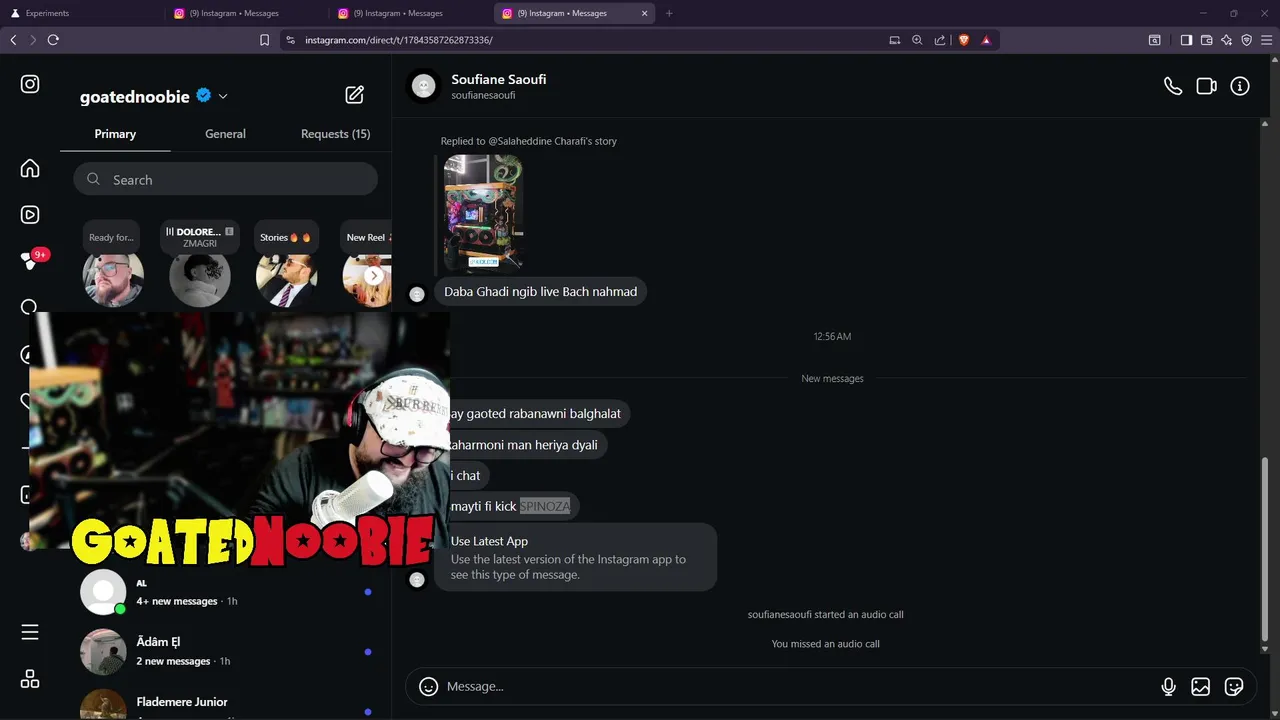Screen dimensions: 1280x720
Task: Close the active Instagram browser tab
Action: click(x=644, y=13)
